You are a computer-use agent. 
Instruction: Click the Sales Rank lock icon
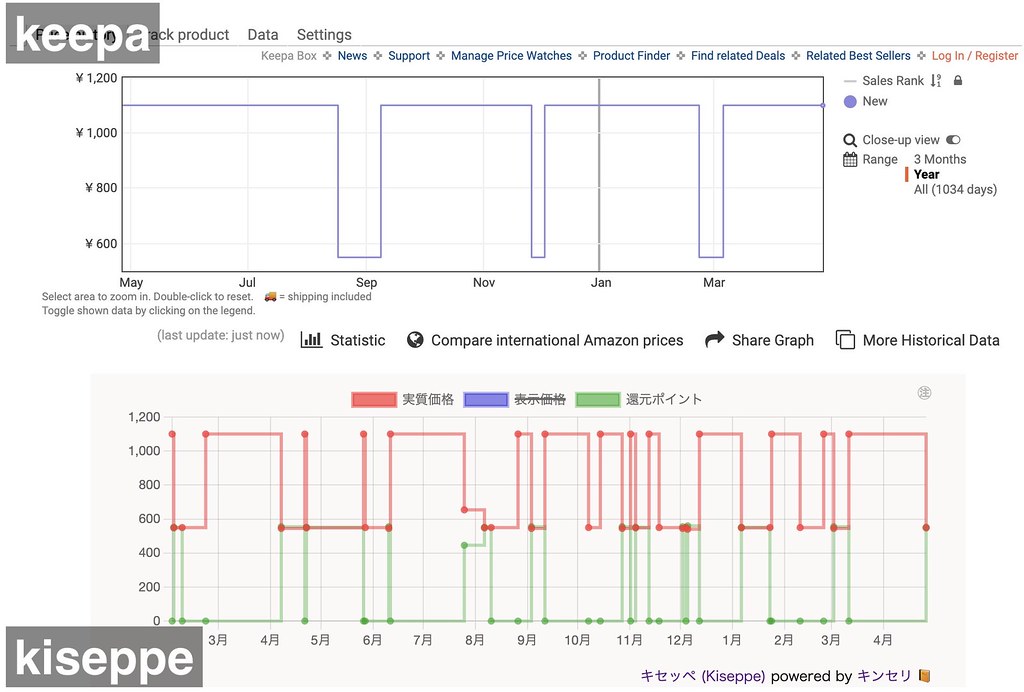(957, 80)
